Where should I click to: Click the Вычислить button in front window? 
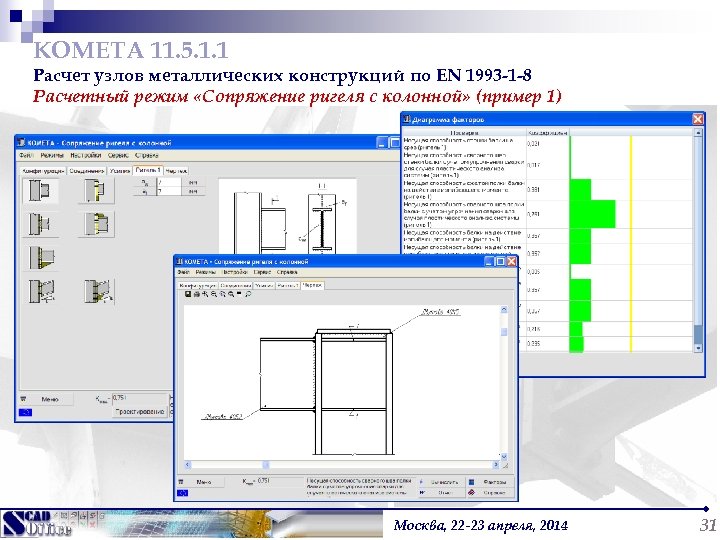(x=440, y=482)
